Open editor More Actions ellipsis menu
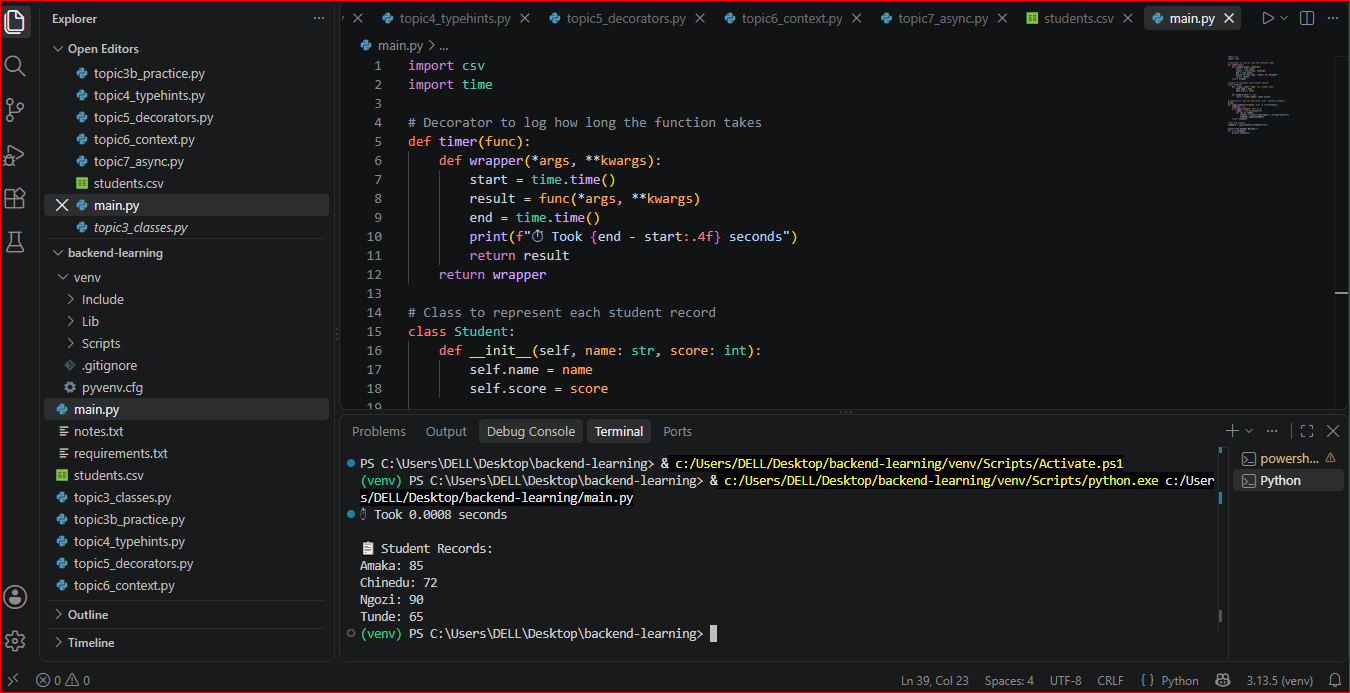Viewport: 1350px width, 693px height. pyautogui.click(x=1333, y=18)
